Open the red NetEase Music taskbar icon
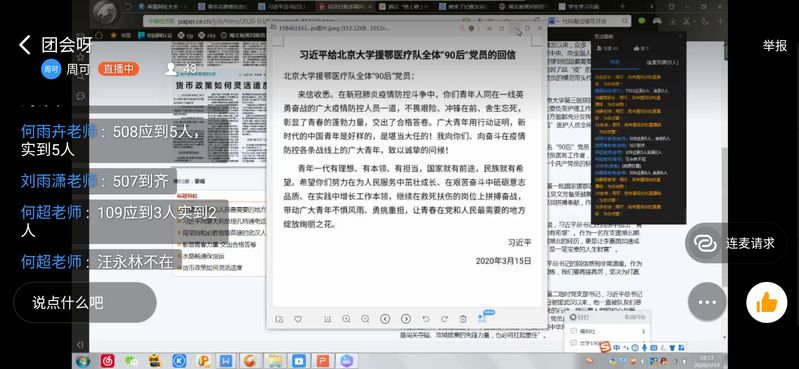Screen dimensions: 799x369 (107, 361)
